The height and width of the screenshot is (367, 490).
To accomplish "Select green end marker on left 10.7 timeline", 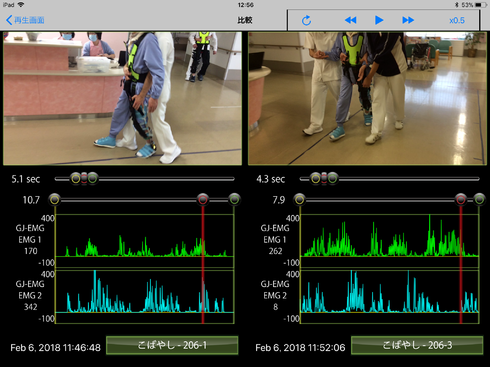I will [x=235, y=200].
